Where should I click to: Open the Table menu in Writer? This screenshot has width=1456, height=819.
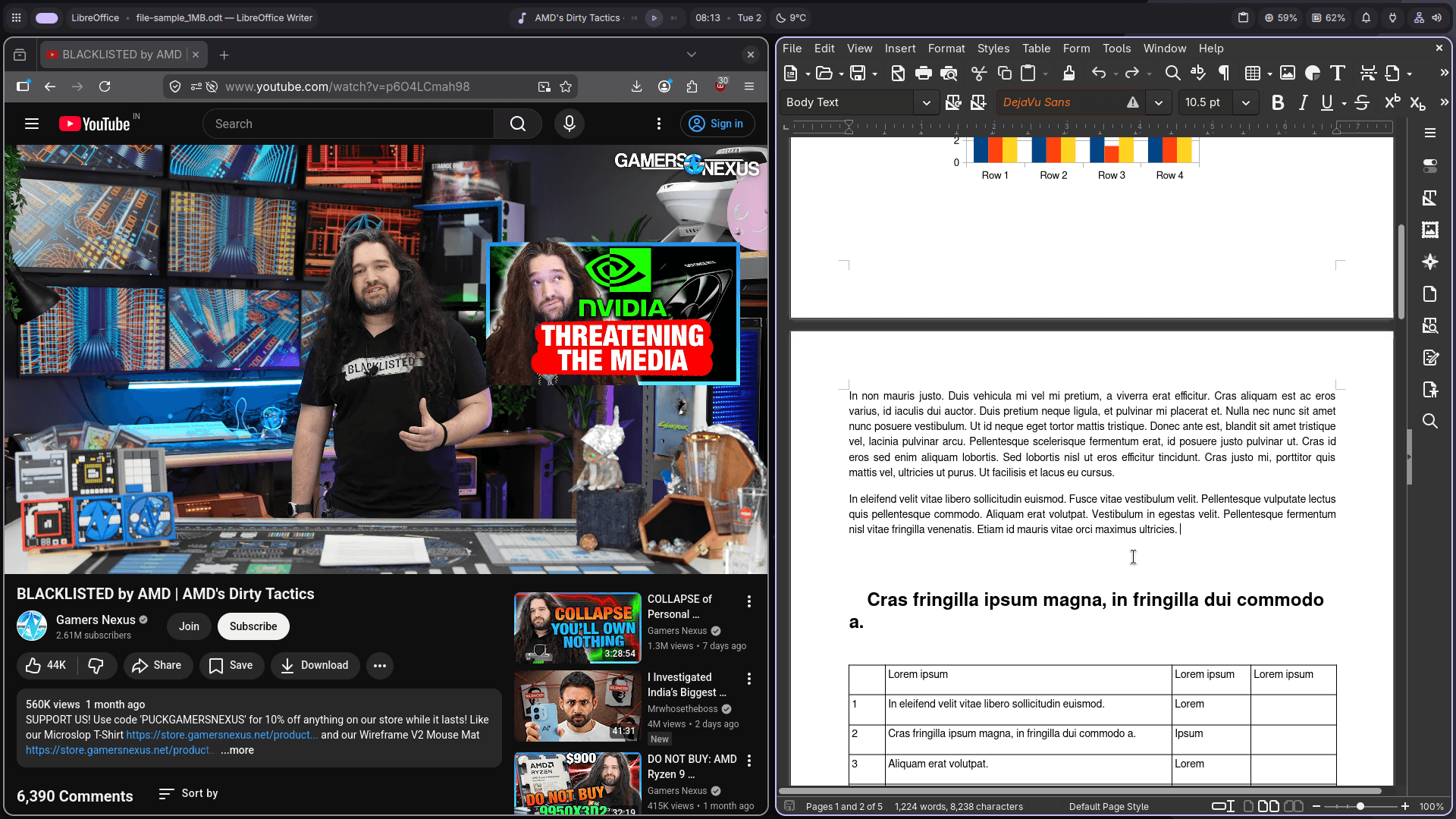pos(1036,48)
